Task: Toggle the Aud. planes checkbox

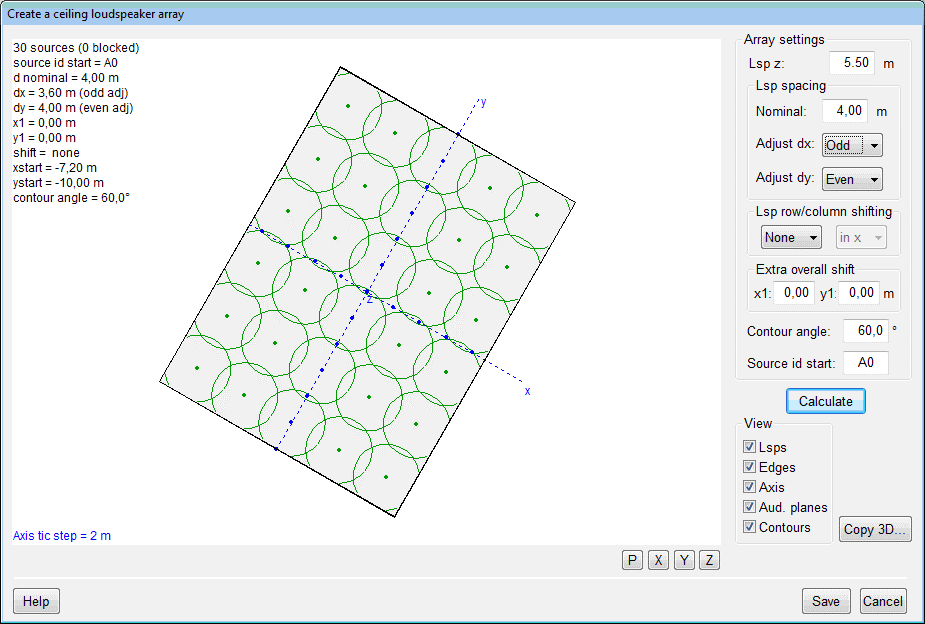Action: [x=750, y=507]
